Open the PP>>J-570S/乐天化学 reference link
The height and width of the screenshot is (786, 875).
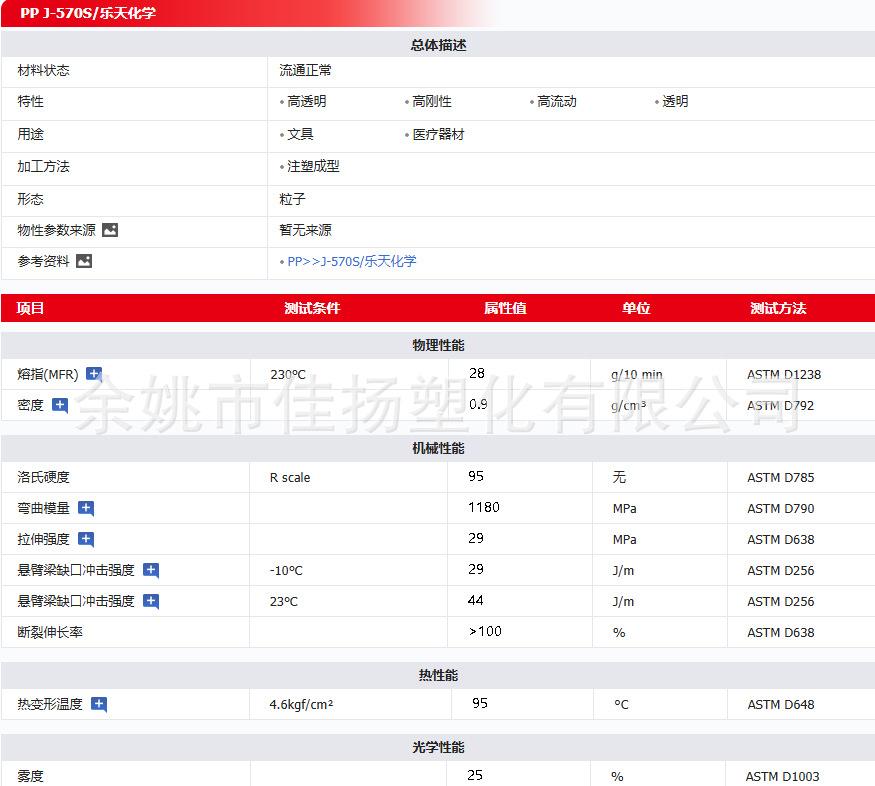[352, 261]
